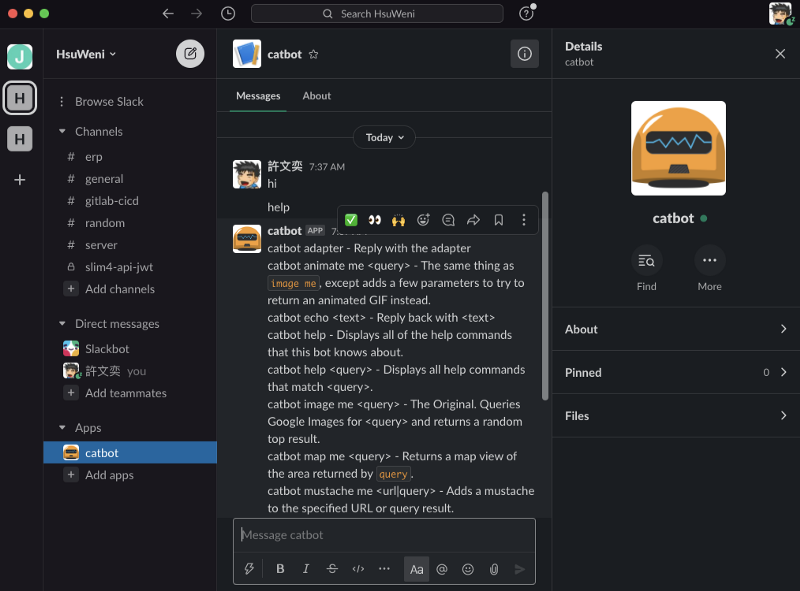Open more message actions menu
This screenshot has height=591, width=800.
(523, 220)
